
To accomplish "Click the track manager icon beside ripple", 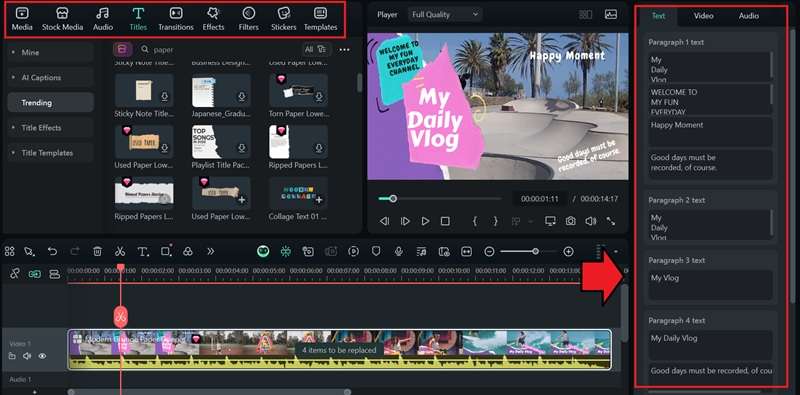I will (x=54, y=274).
